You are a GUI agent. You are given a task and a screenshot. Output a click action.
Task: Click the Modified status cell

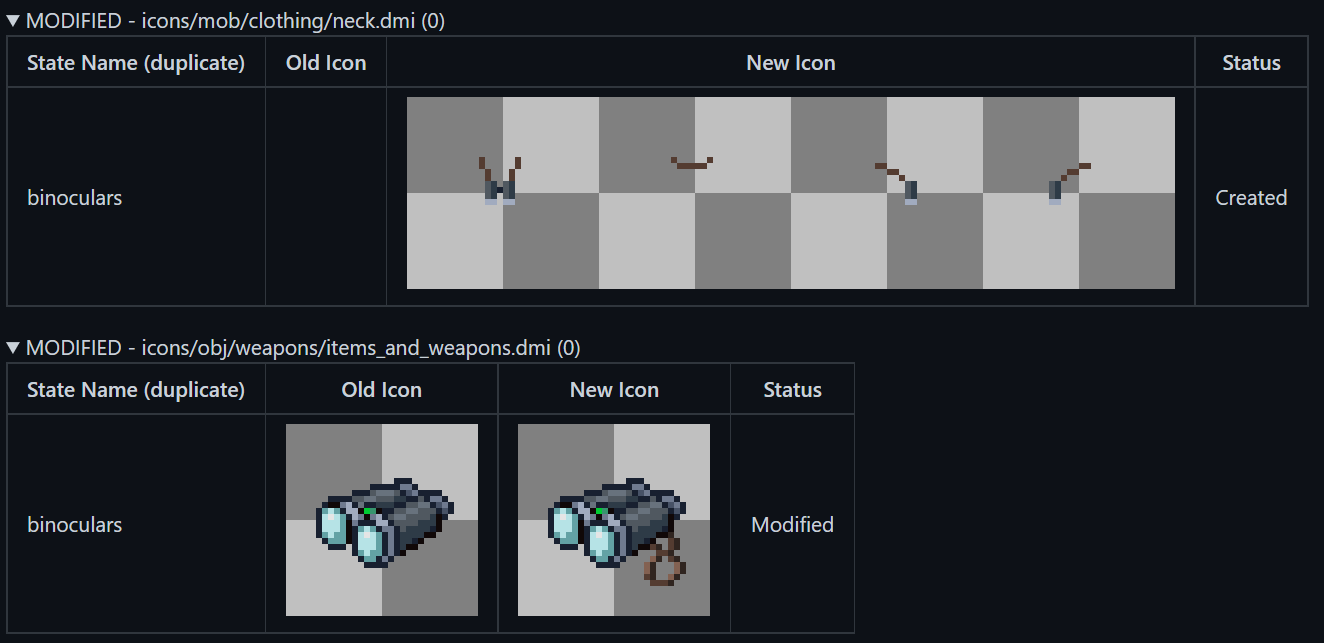pyautogui.click(x=792, y=524)
